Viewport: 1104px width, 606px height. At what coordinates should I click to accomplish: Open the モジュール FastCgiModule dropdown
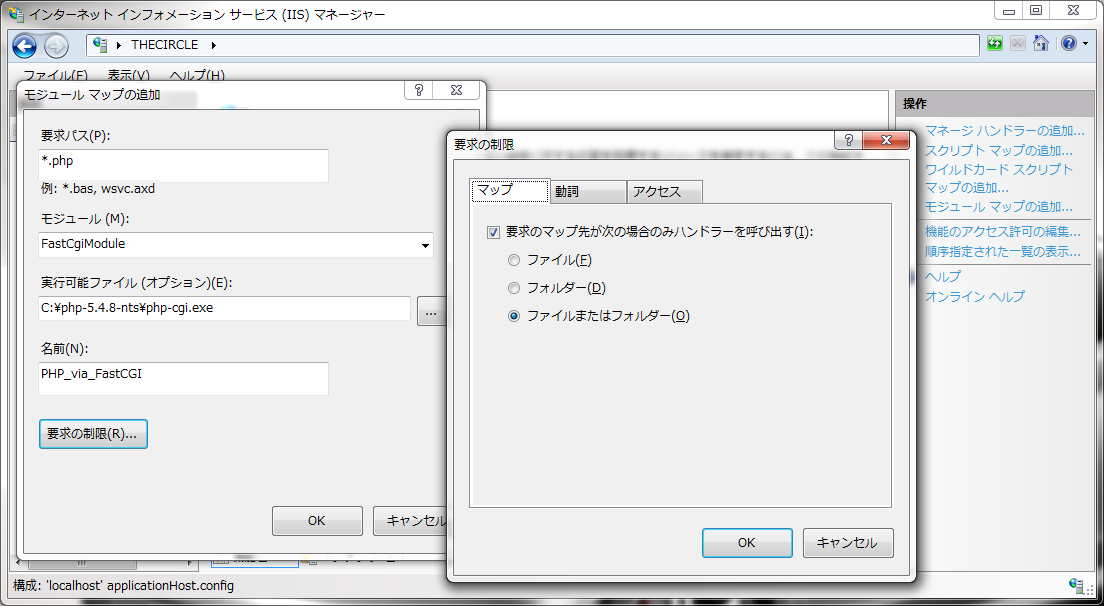(425, 244)
